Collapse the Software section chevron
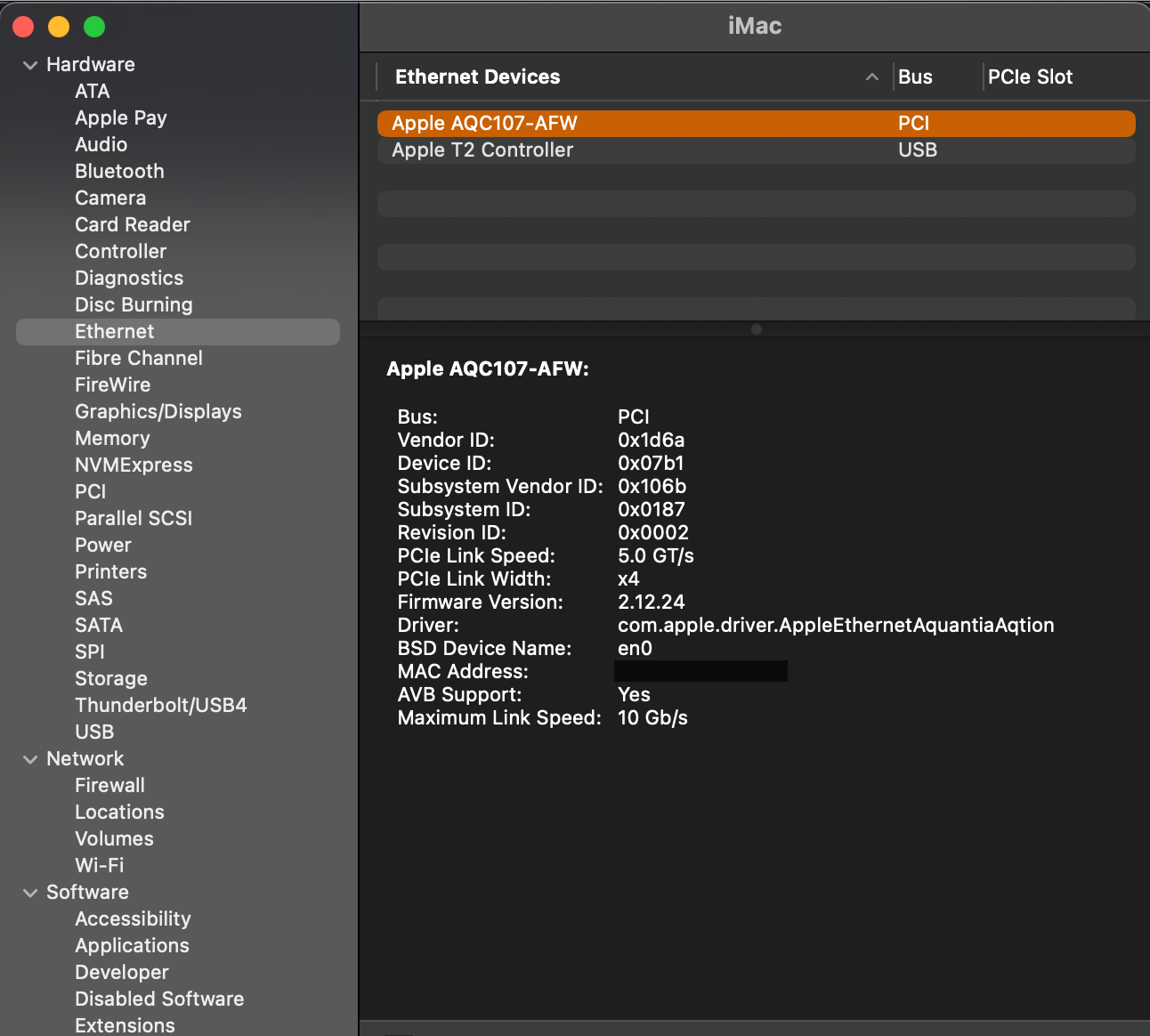This screenshot has height=1036, width=1150. (x=30, y=893)
